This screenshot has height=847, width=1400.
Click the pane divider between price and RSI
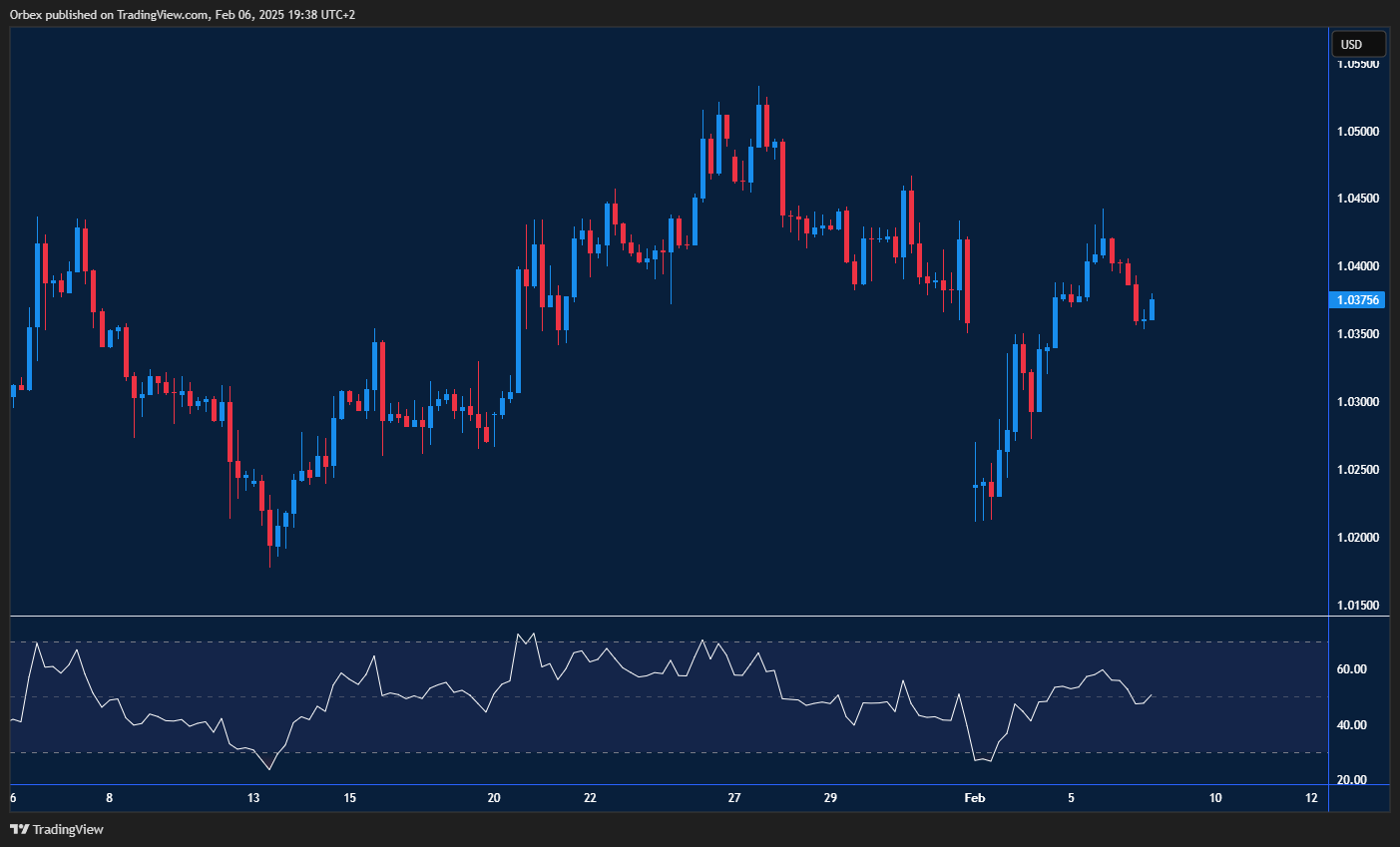coord(659,617)
